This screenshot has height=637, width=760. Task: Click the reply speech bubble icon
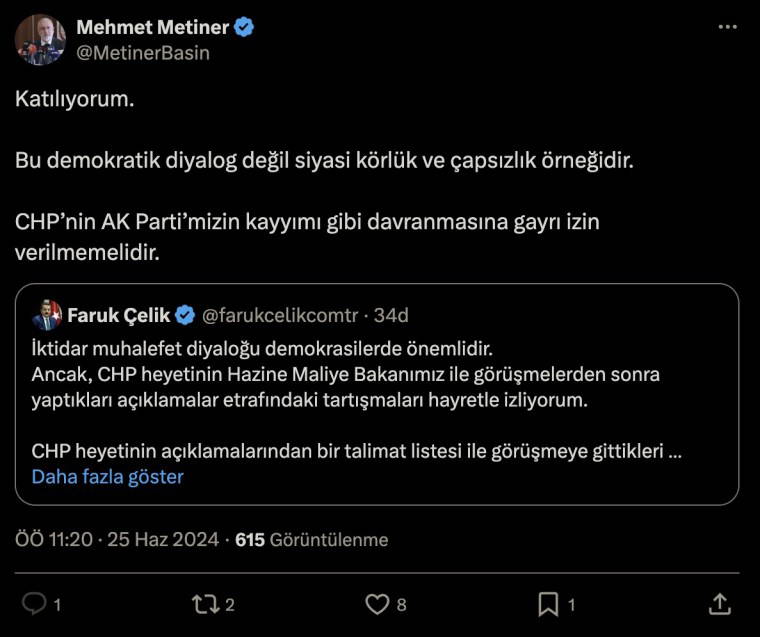34,604
